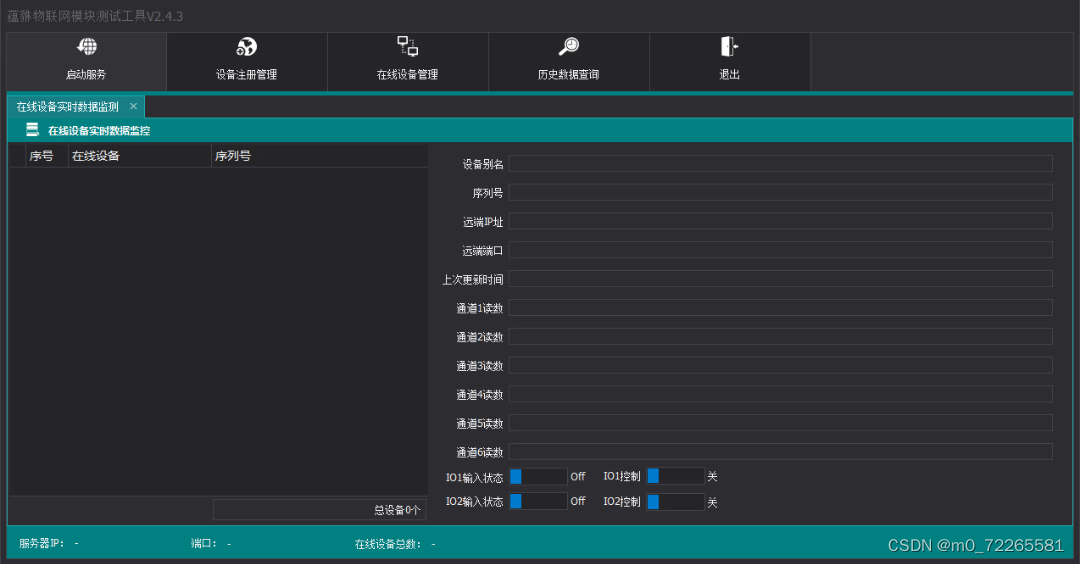Click the 在线设备总数 status entry
This screenshot has width=1080, height=564.
395,544
